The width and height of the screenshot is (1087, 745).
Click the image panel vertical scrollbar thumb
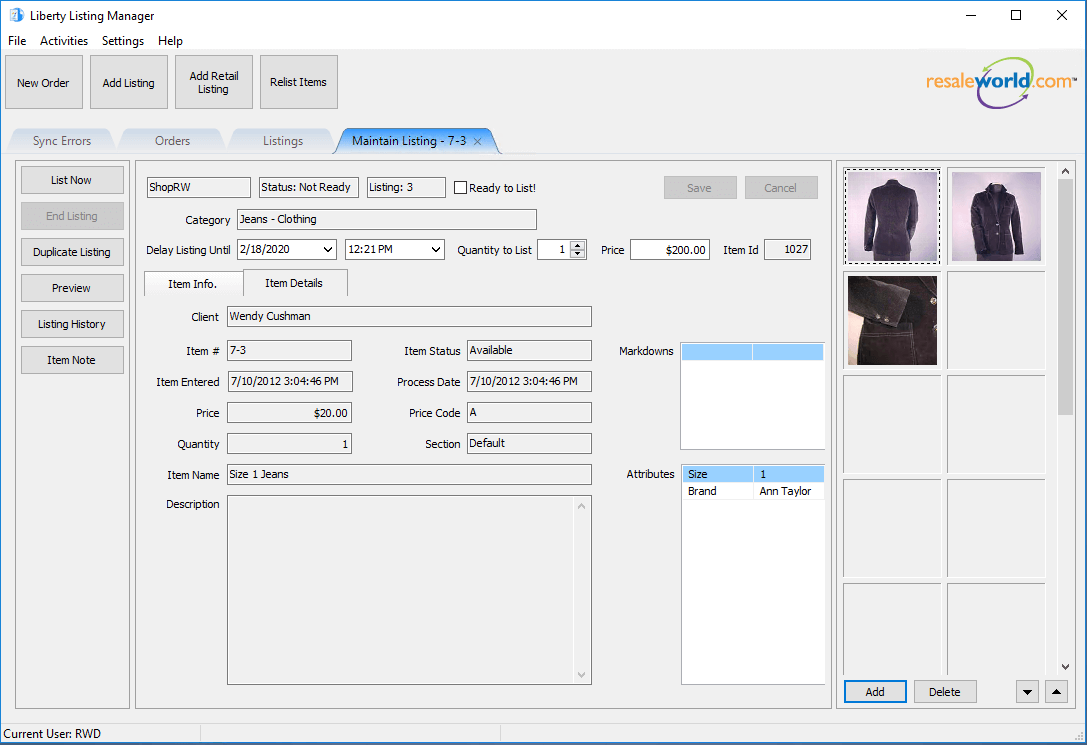click(x=1065, y=297)
